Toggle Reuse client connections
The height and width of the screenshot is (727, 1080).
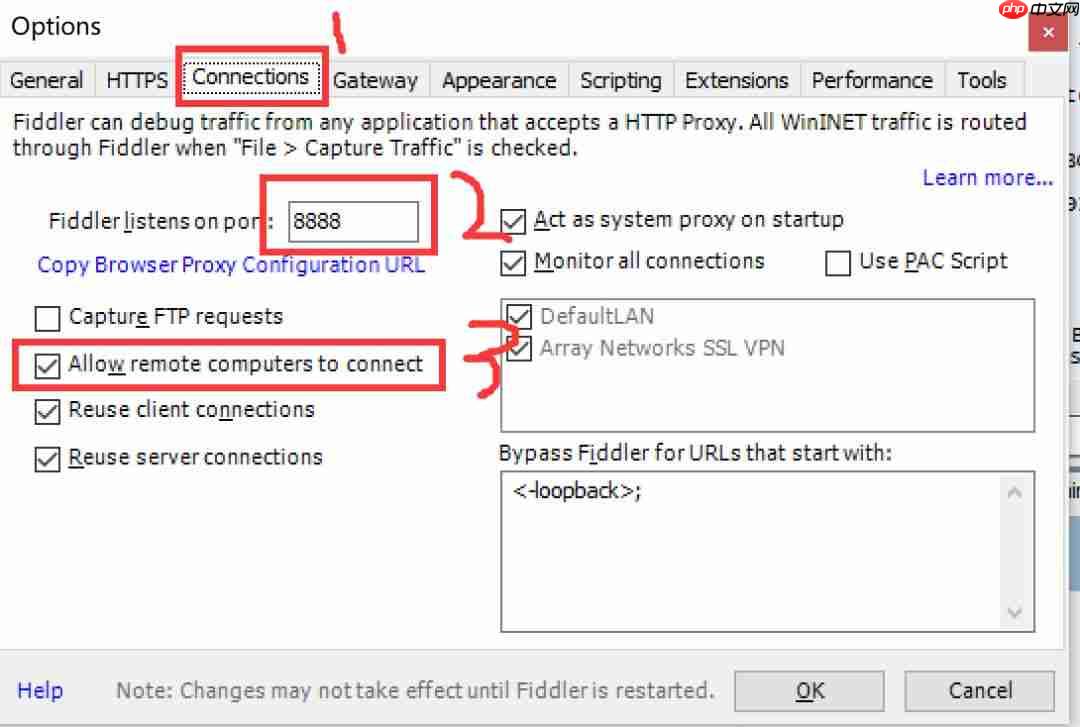pyautogui.click(x=47, y=411)
